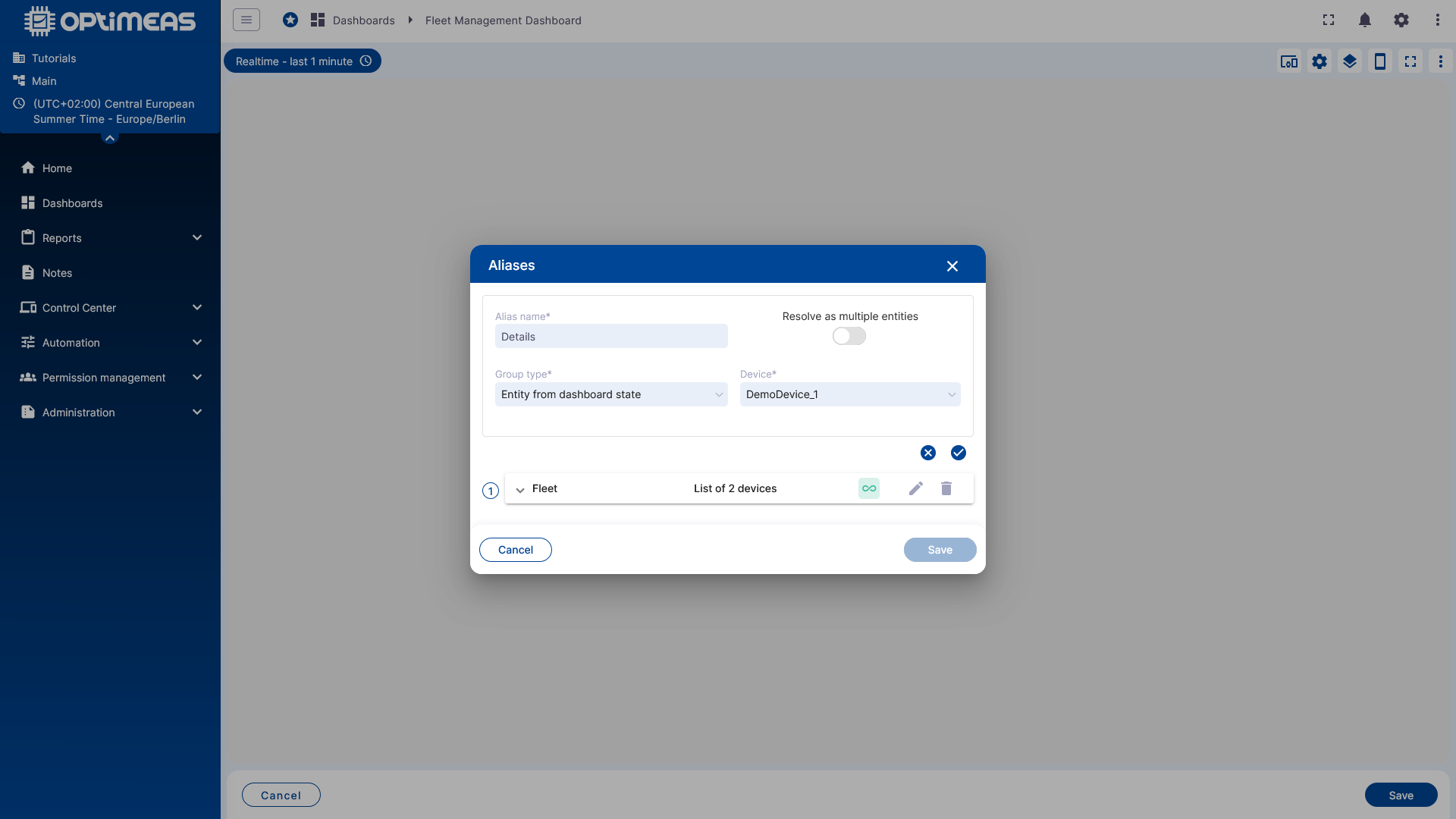Save dashboard at bottom right

(1401, 795)
